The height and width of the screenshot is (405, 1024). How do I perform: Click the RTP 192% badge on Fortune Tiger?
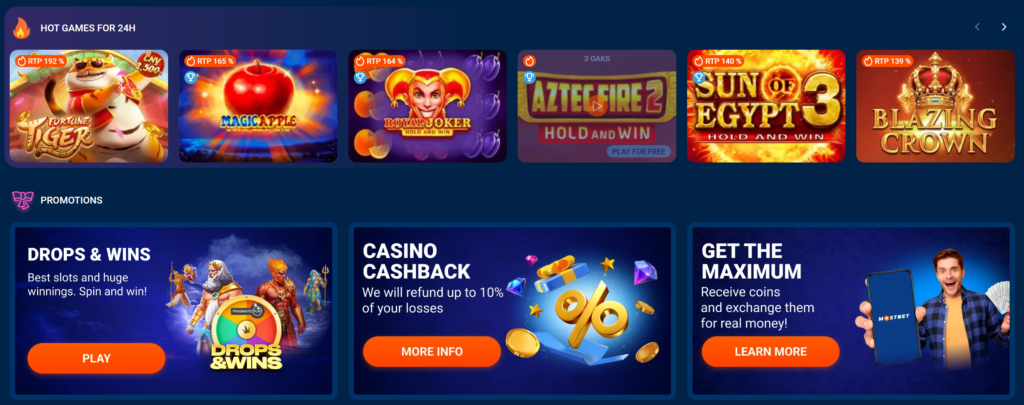click(40, 61)
